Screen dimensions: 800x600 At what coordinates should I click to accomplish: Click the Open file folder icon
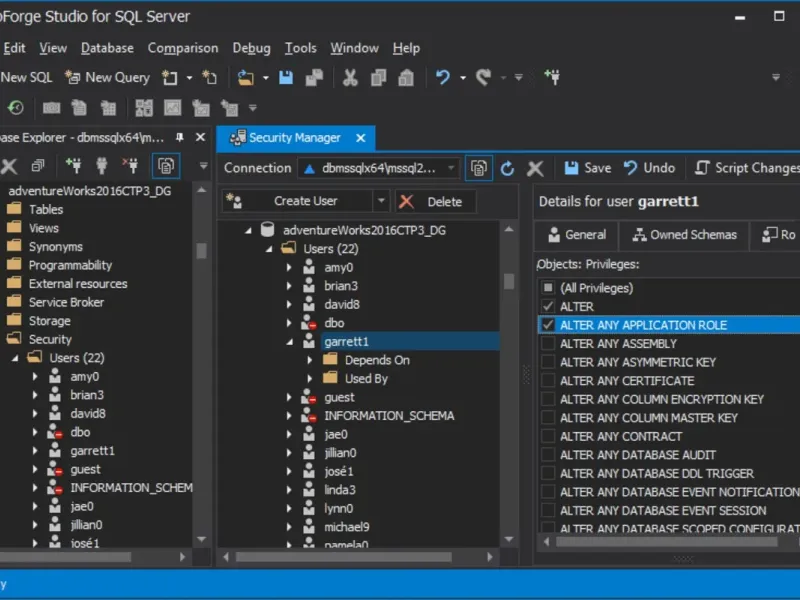click(x=245, y=77)
